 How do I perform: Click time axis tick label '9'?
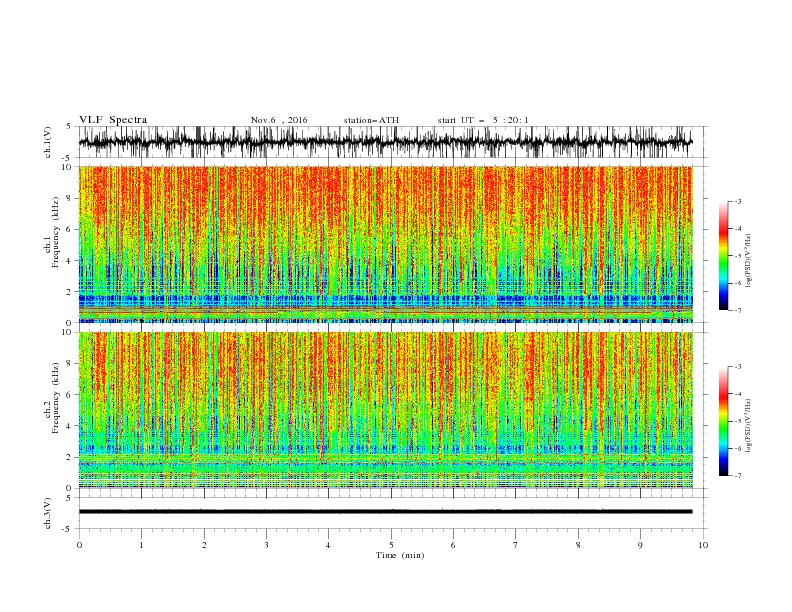(x=640, y=545)
